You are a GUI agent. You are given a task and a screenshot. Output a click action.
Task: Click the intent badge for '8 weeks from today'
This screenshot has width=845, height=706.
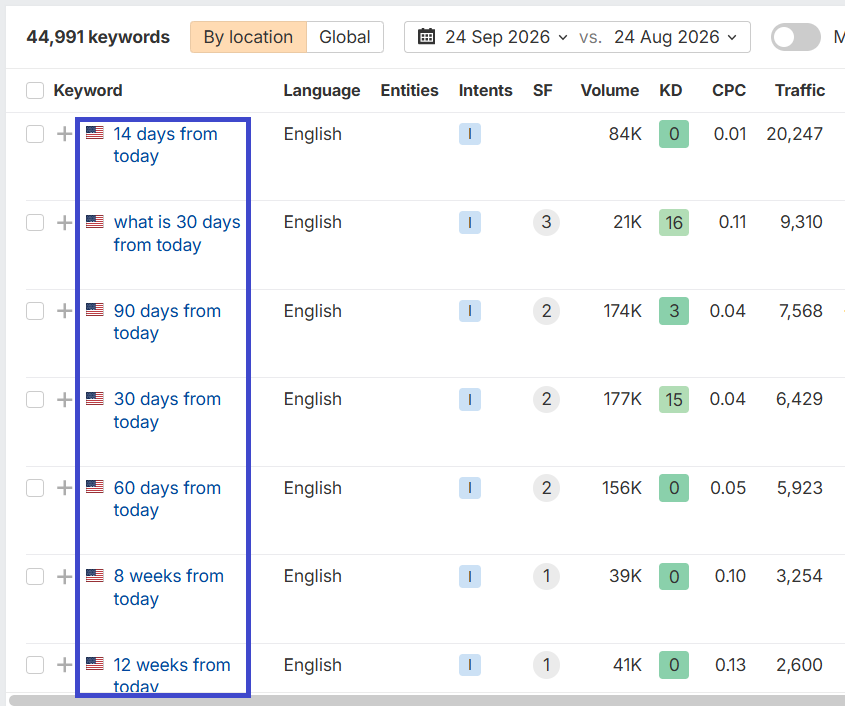pyautogui.click(x=469, y=576)
